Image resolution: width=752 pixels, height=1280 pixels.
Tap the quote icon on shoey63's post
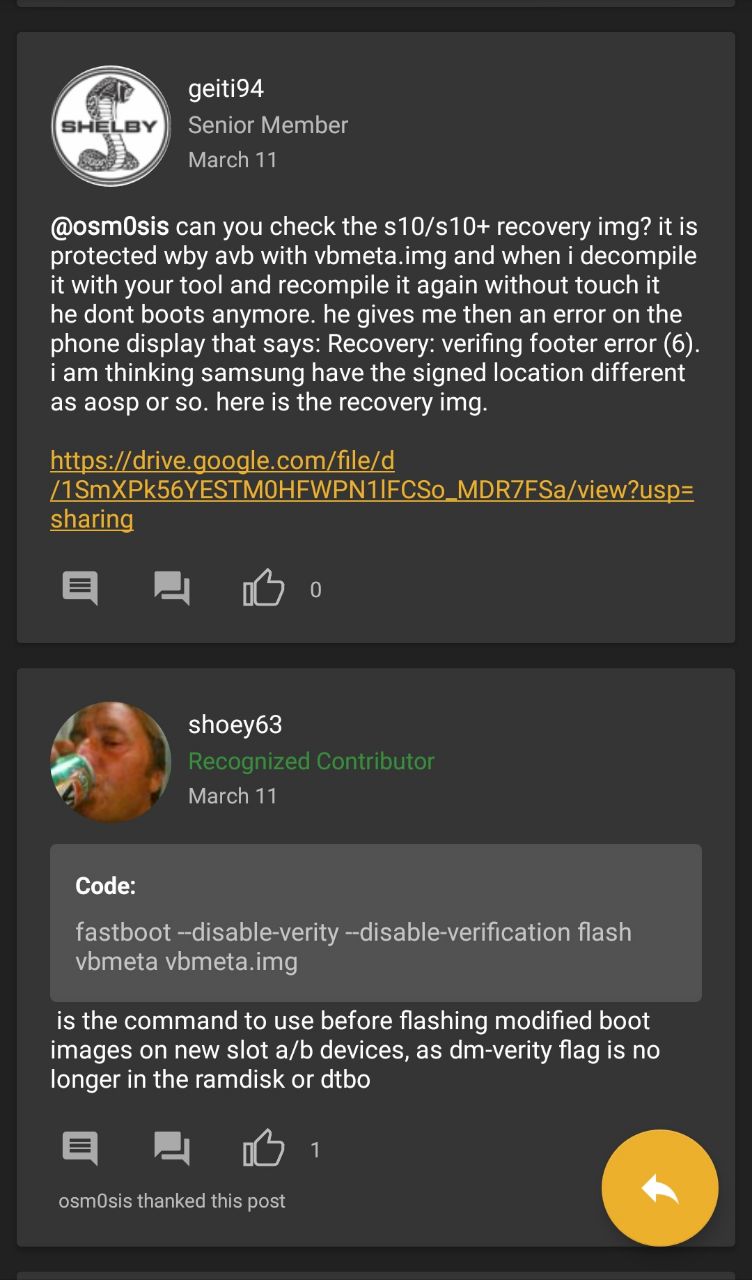click(x=80, y=1148)
